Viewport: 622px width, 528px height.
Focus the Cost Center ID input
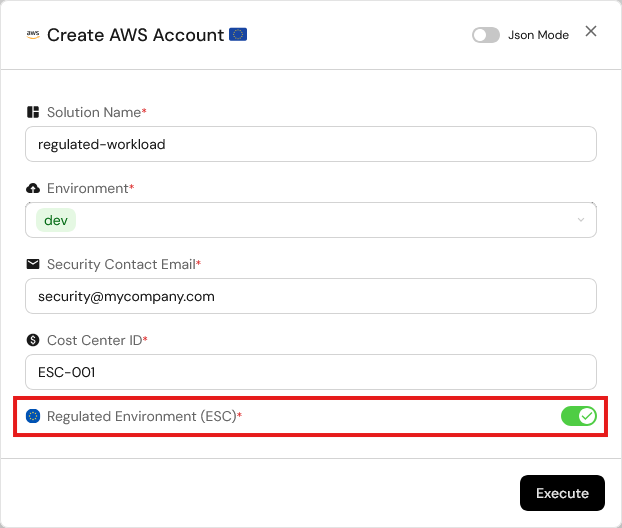coord(311,372)
